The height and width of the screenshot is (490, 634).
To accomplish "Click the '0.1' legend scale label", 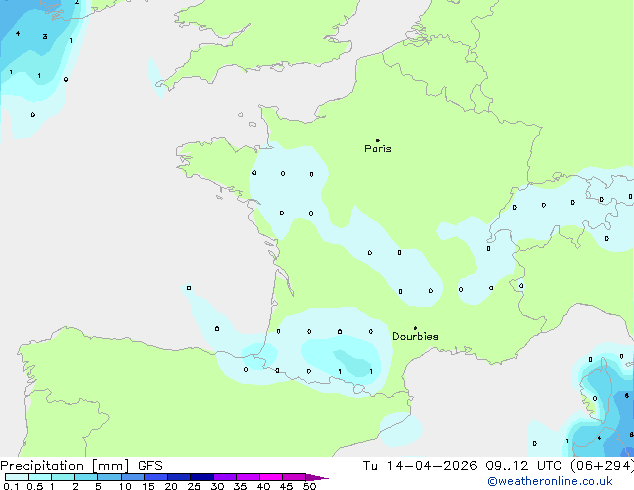I will coord(11,486).
